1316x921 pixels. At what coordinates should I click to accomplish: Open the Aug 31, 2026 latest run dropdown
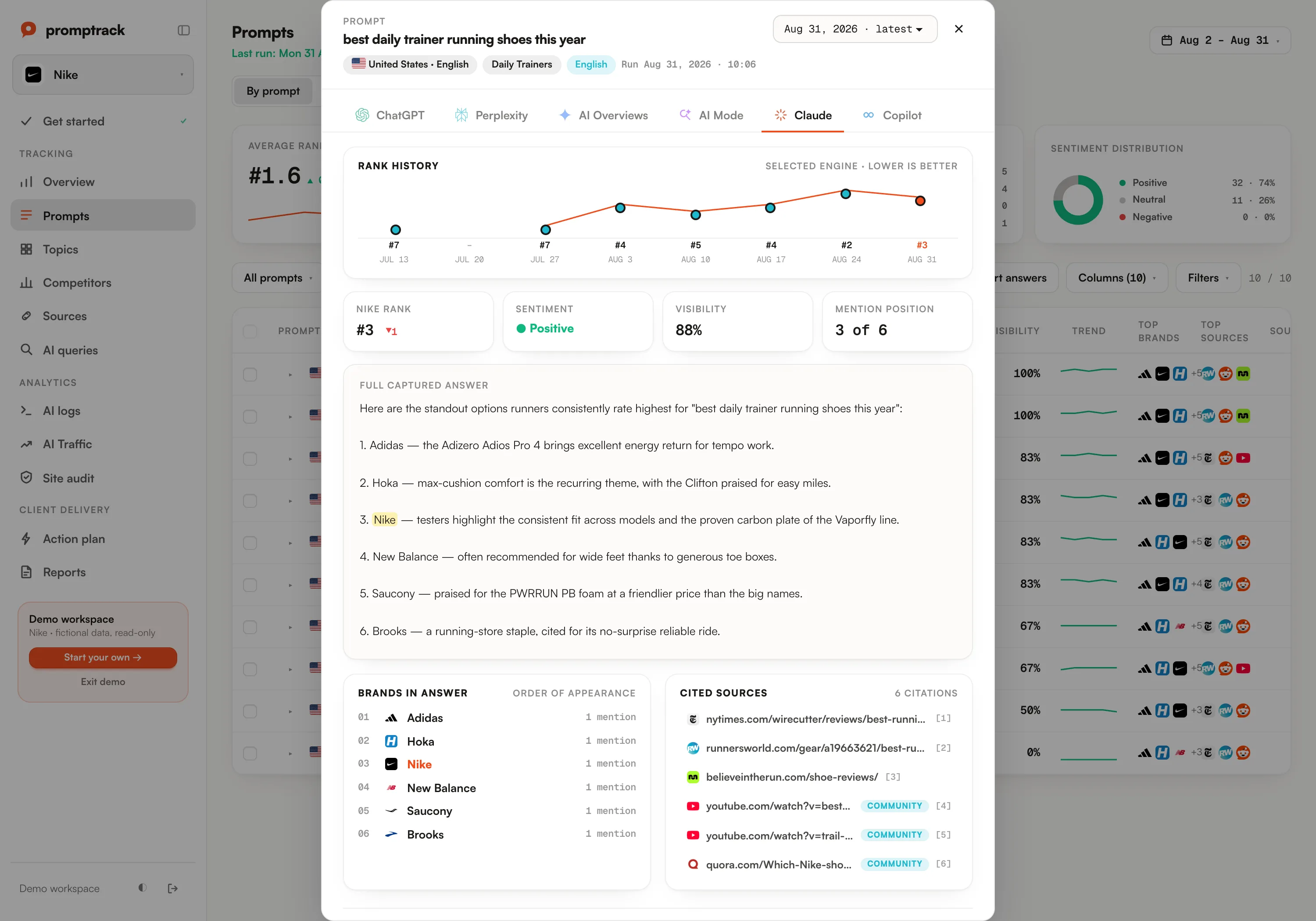[x=855, y=29]
